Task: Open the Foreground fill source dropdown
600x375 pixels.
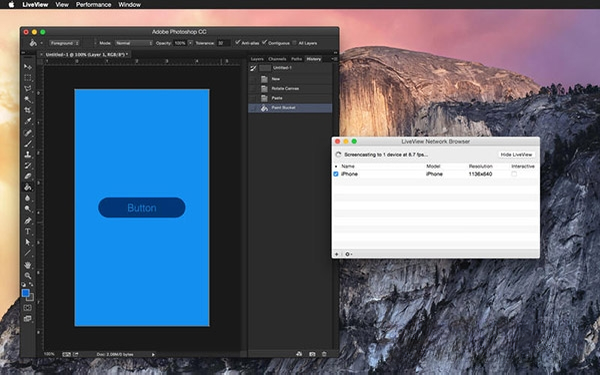Action: pos(64,43)
